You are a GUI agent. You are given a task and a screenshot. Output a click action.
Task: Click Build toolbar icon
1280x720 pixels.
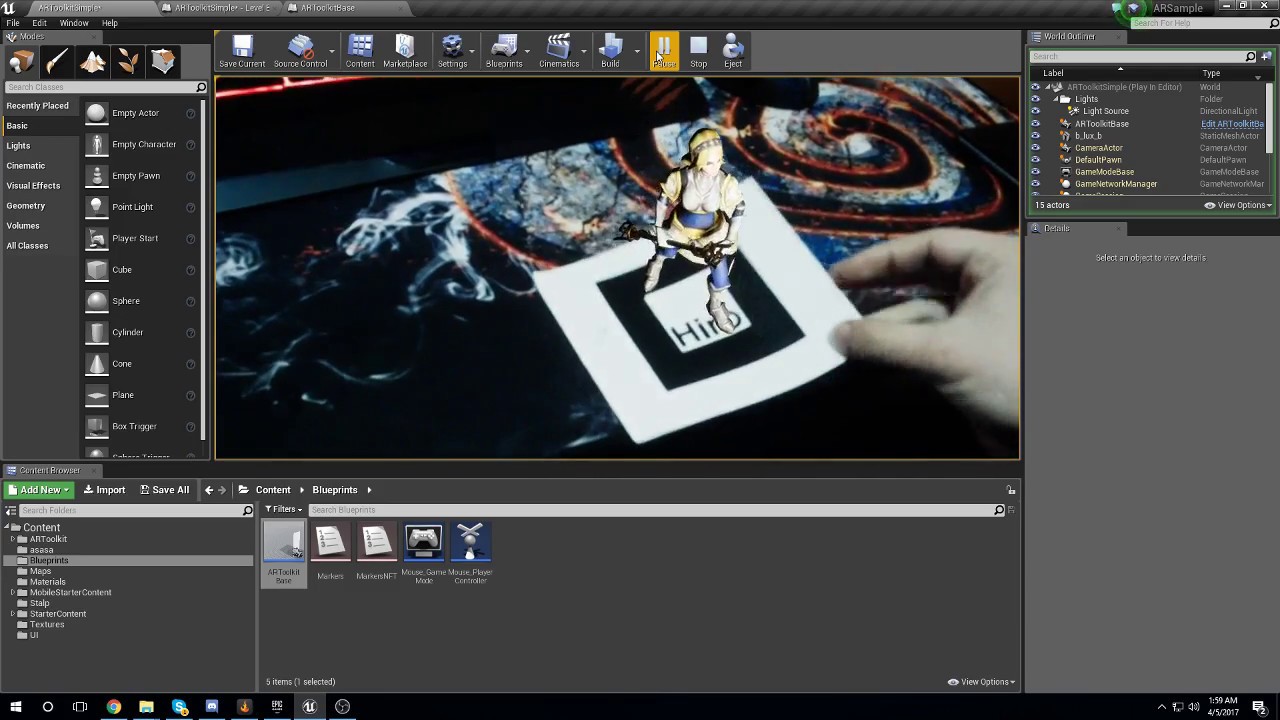pos(610,51)
